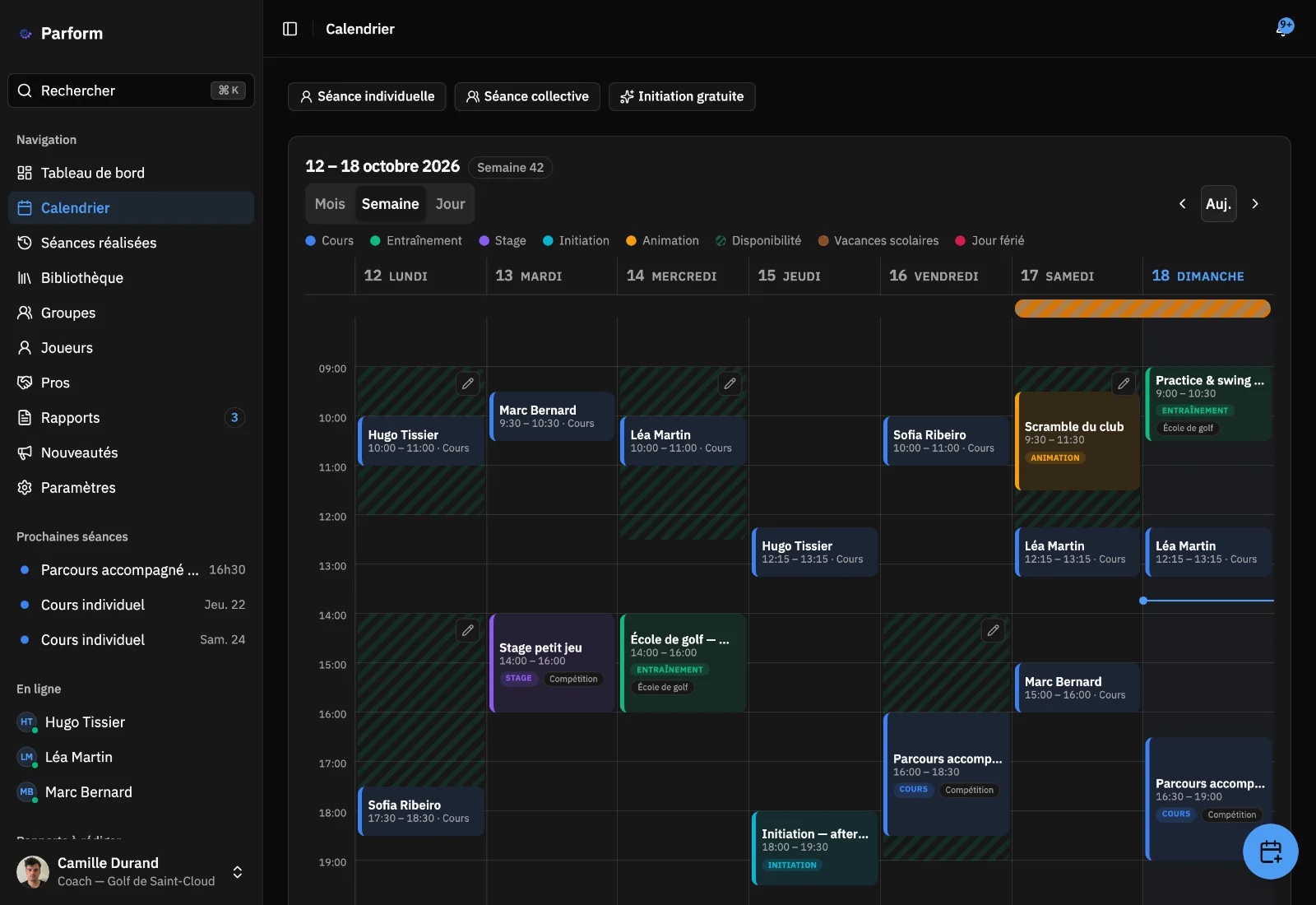Focus the Rechercher search field

coord(132,90)
